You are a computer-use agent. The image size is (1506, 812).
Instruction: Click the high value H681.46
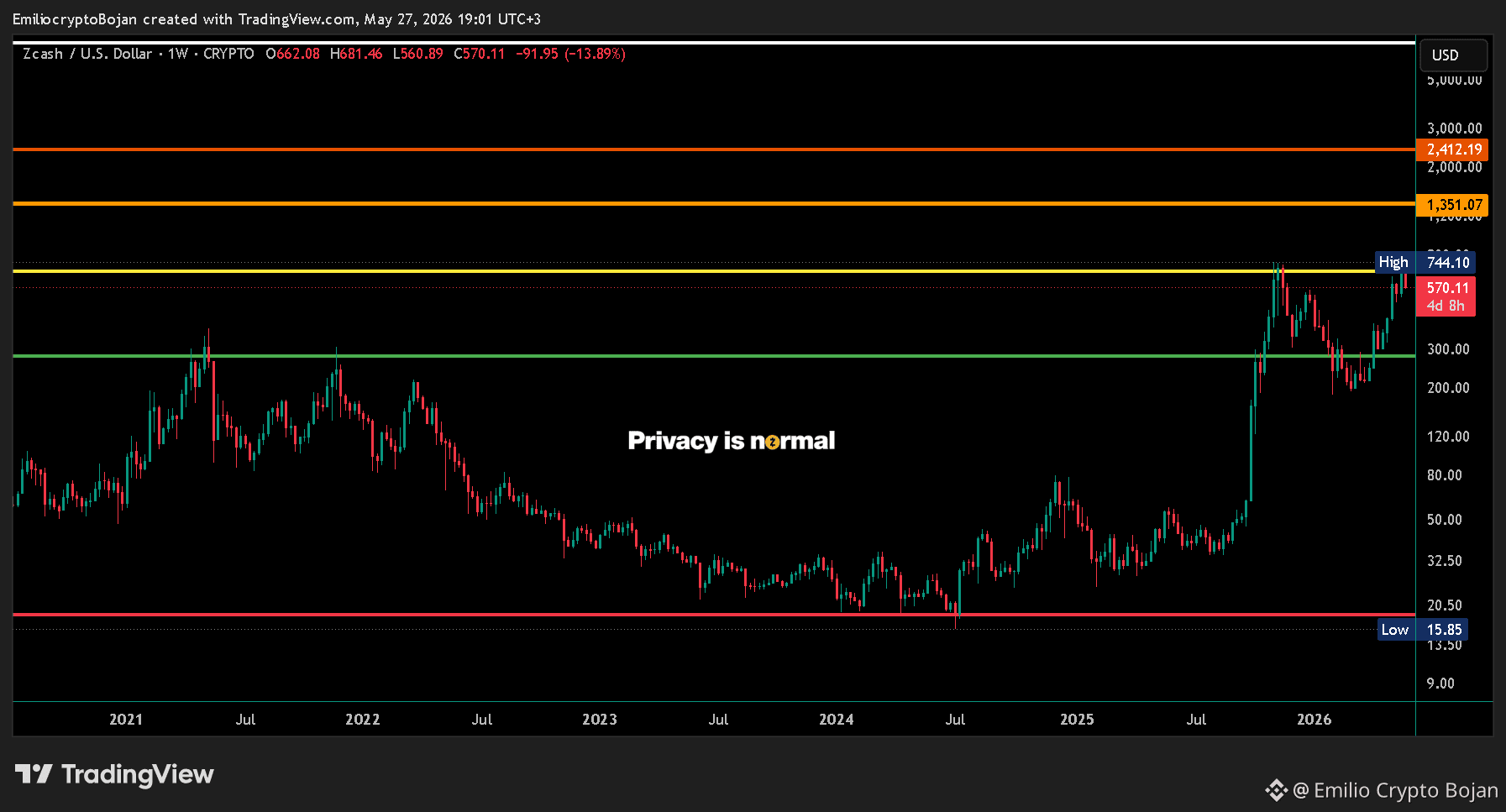point(356,54)
